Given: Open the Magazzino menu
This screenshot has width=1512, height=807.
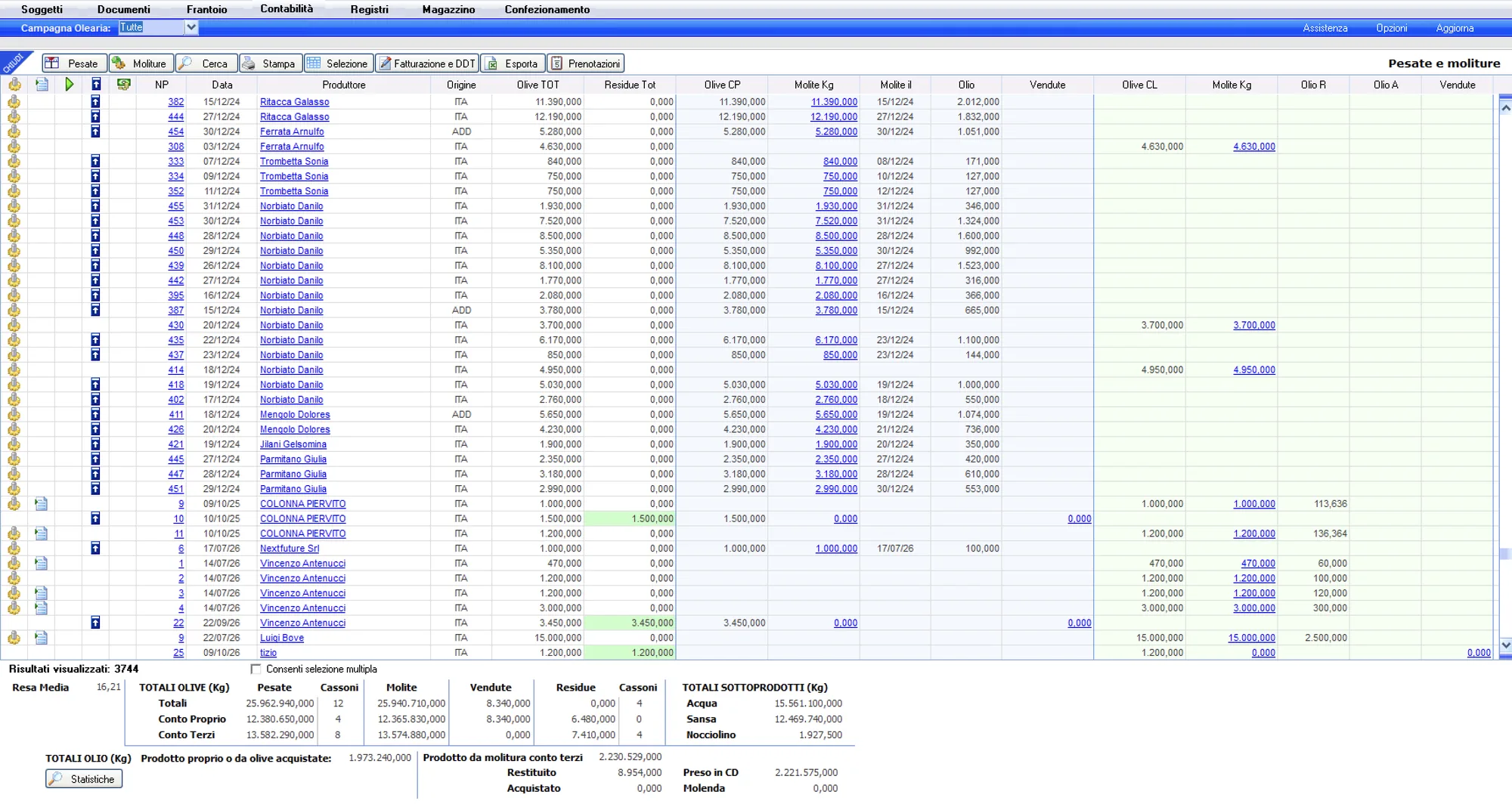Looking at the screenshot, I should coord(448,9).
